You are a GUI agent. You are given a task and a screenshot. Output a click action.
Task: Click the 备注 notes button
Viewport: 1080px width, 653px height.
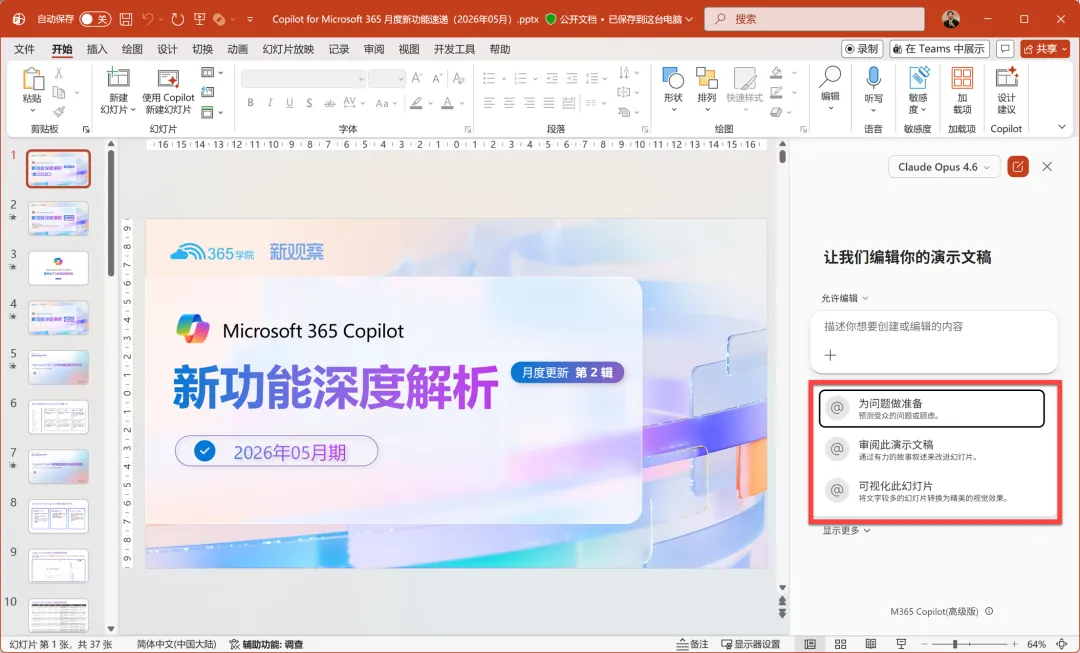tap(692, 644)
